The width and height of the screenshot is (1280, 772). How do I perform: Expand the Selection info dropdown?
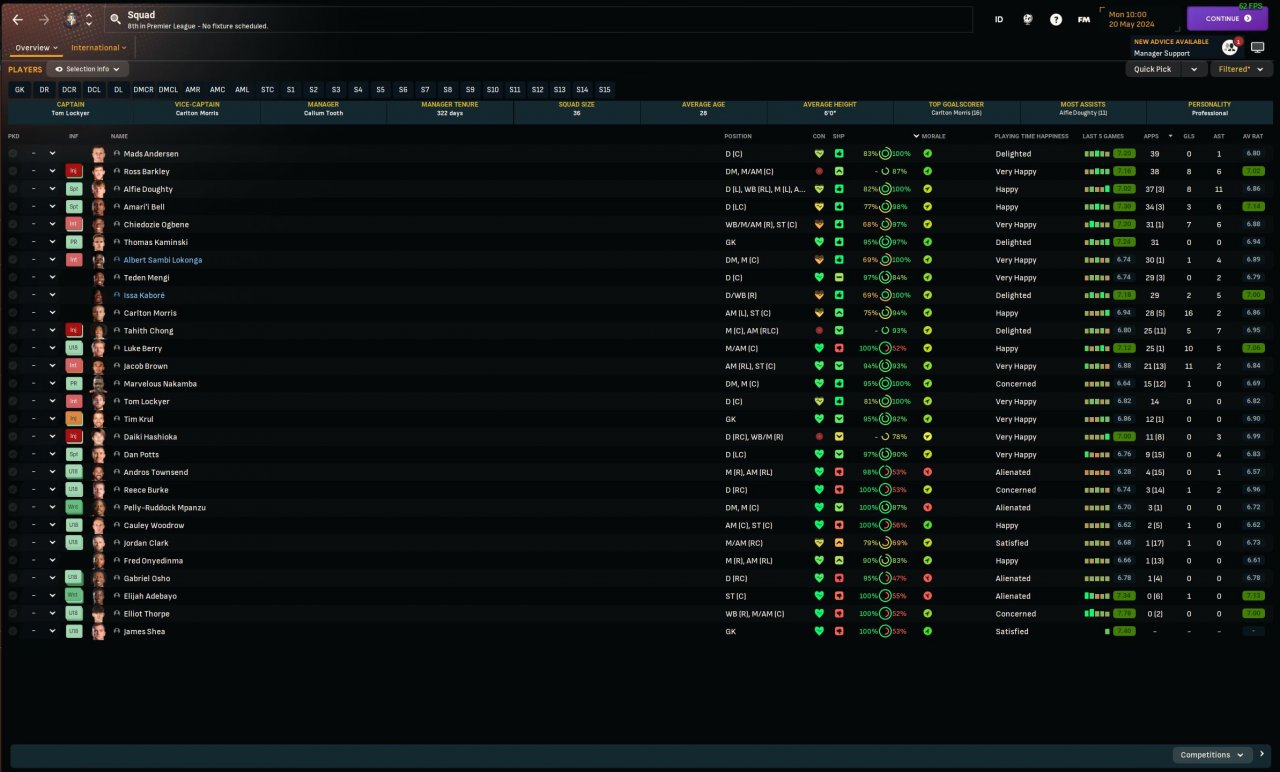click(88, 69)
